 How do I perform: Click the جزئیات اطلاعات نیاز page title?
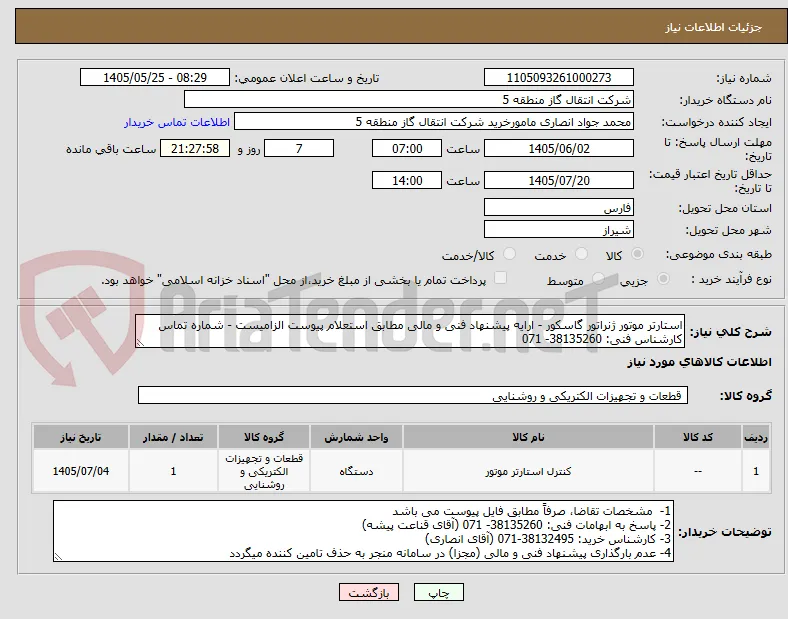tap(713, 27)
